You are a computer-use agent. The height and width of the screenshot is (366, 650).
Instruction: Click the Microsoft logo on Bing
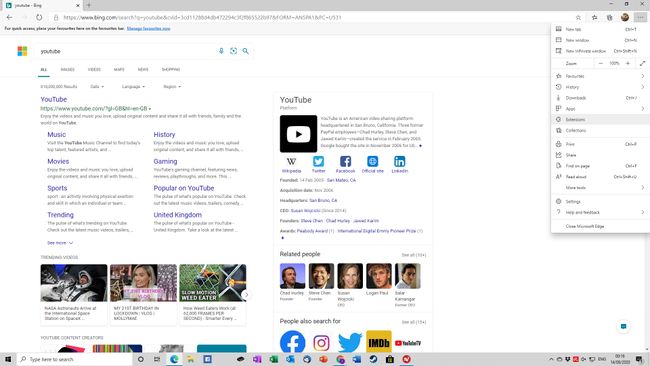click(x=22, y=51)
